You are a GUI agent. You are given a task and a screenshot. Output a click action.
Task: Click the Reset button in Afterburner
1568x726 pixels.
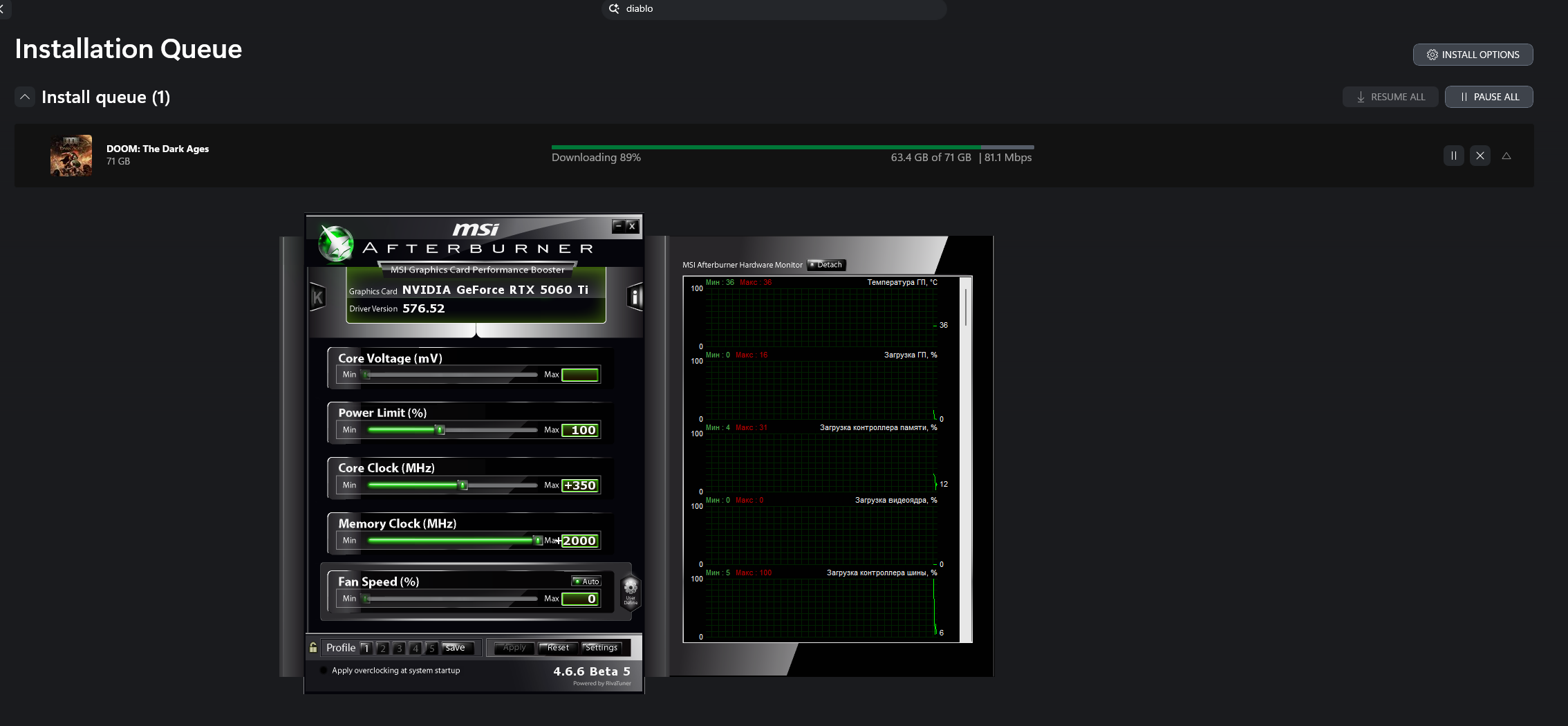(x=558, y=648)
